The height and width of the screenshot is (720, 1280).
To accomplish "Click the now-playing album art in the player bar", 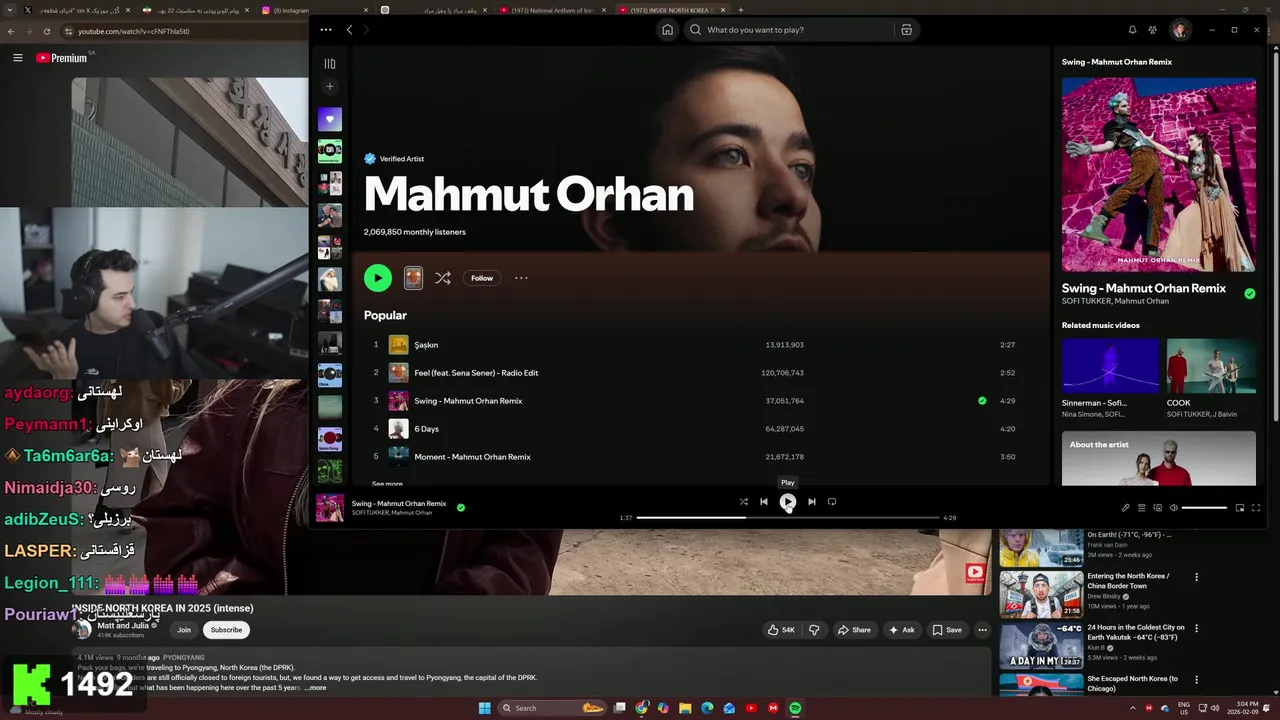I will tap(330, 508).
